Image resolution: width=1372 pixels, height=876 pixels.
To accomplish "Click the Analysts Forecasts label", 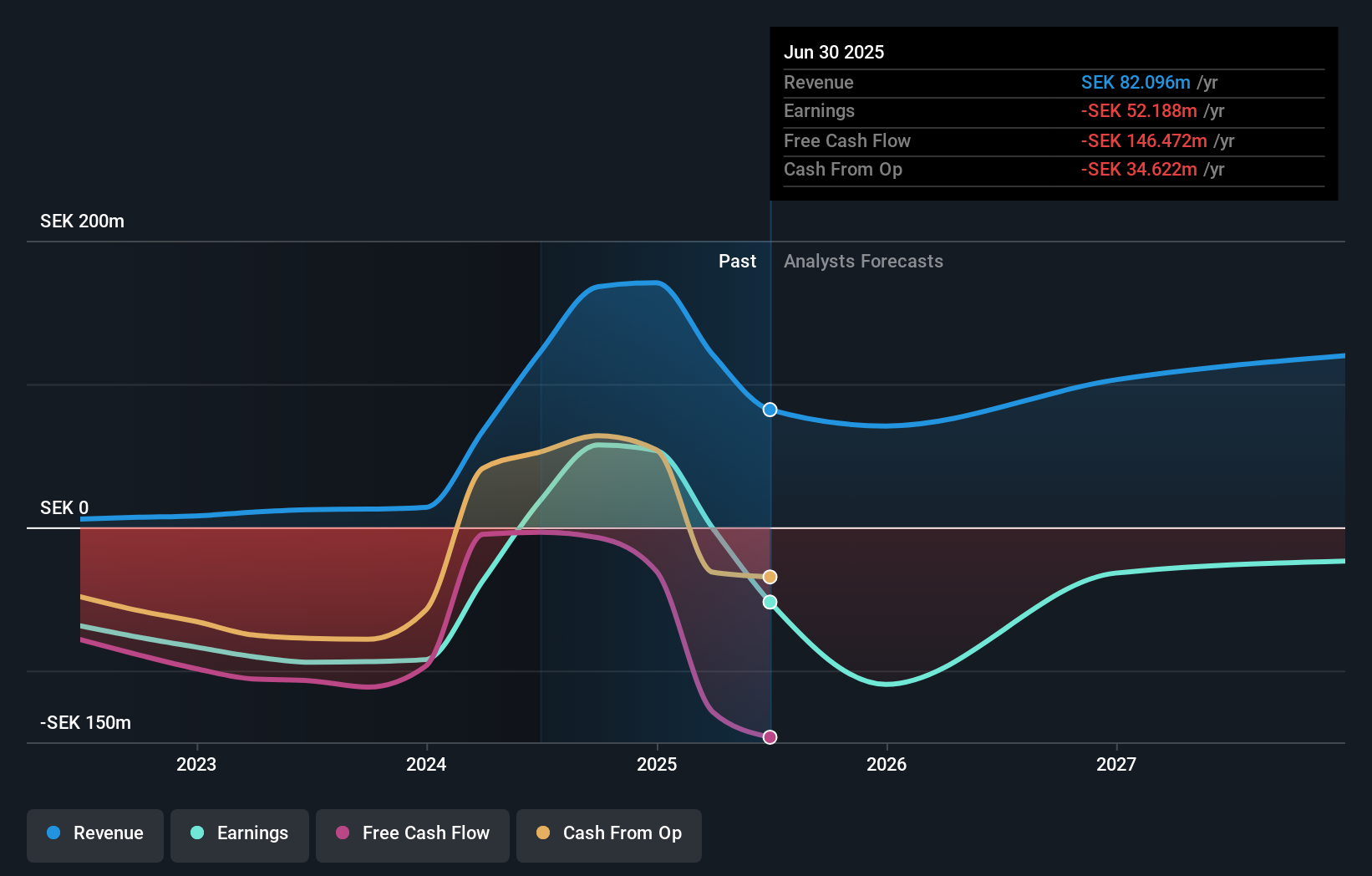I will coord(863,262).
